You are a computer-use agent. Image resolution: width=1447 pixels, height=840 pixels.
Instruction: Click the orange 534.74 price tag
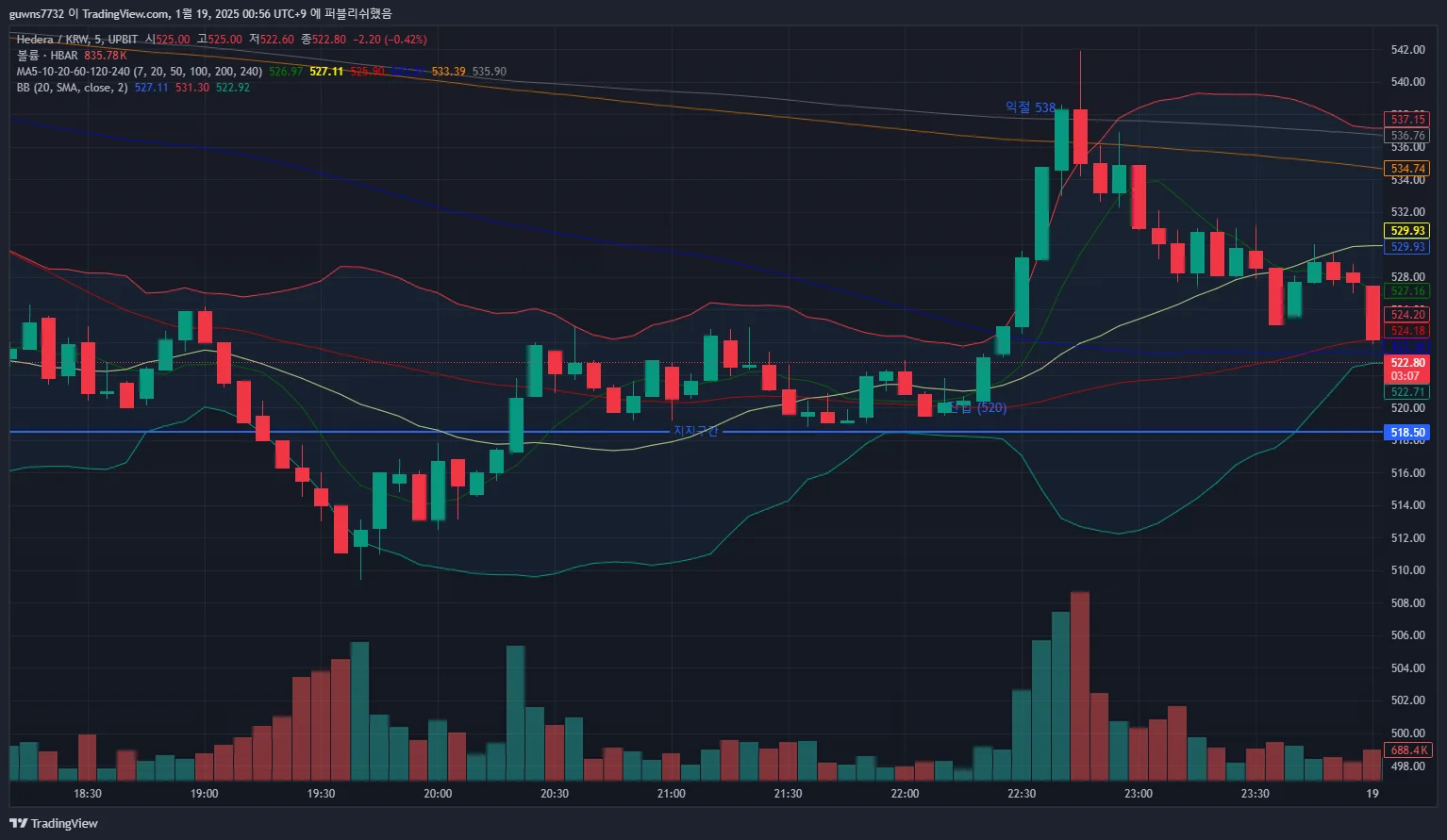click(x=1407, y=169)
